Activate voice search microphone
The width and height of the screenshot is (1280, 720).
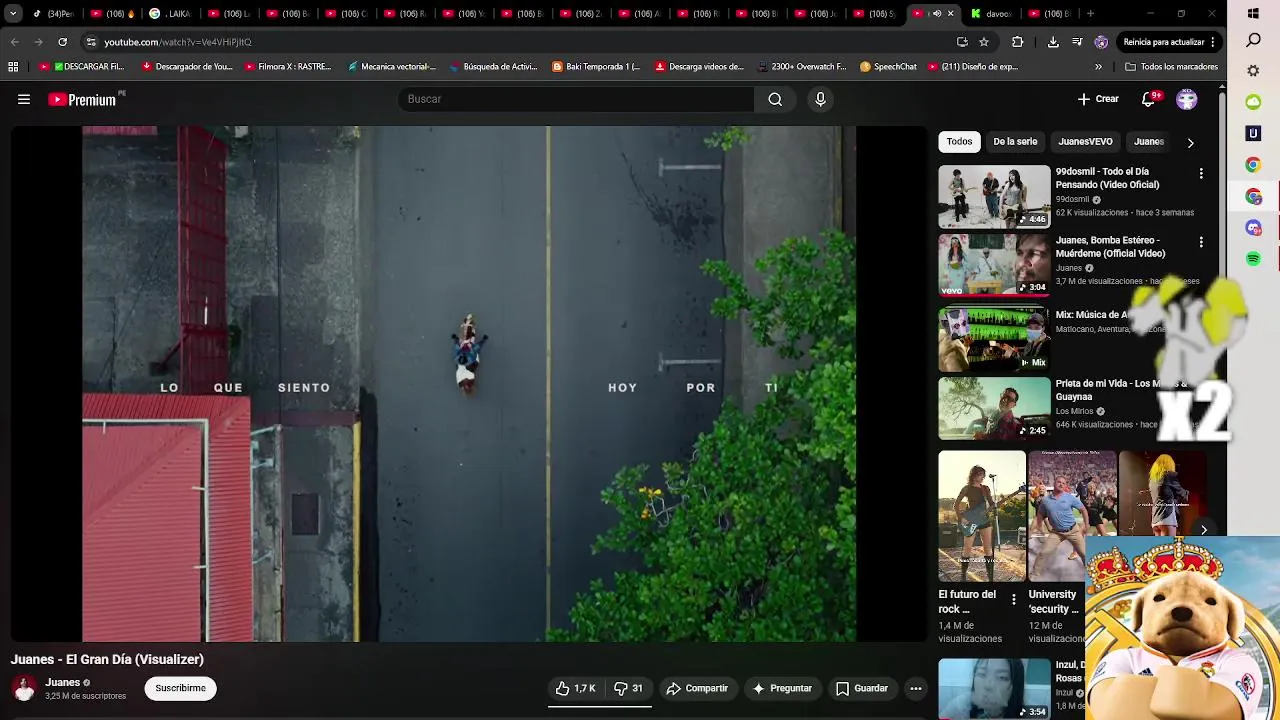[820, 99]
